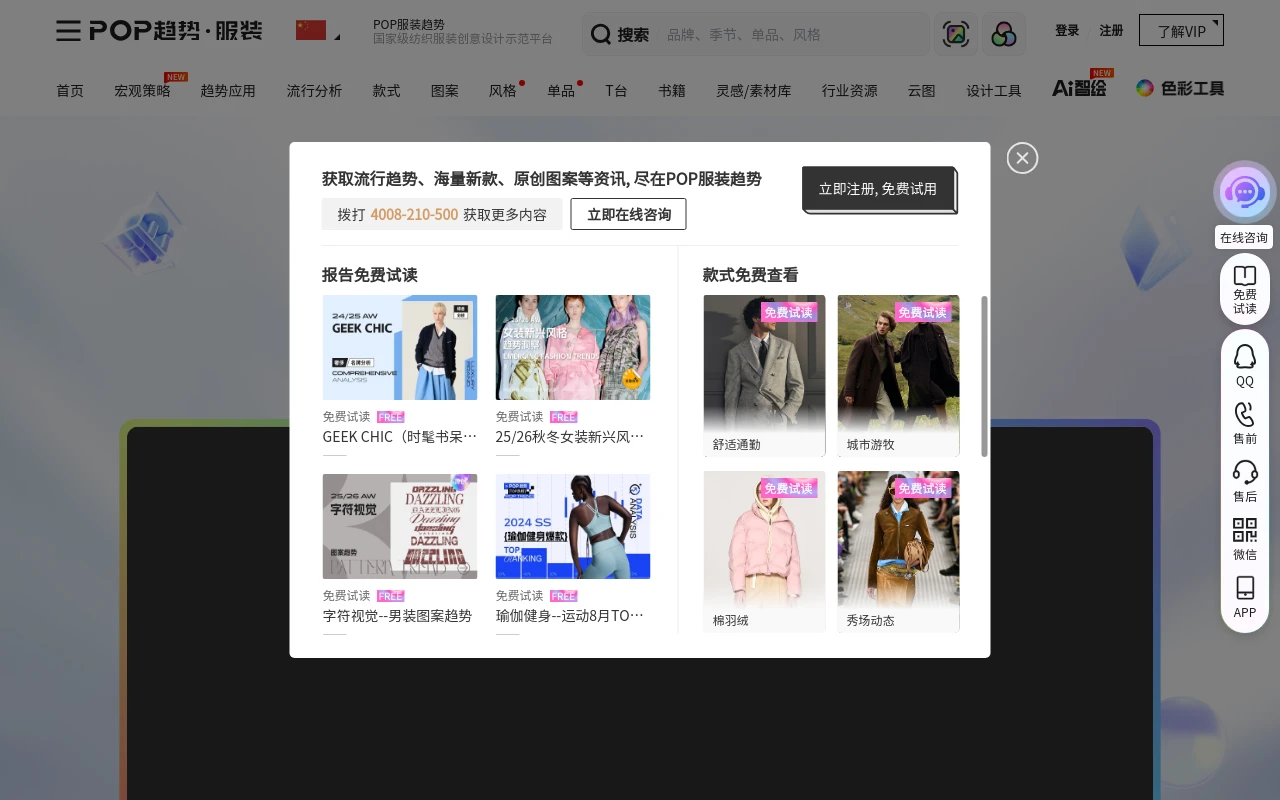Click the 登录 login link
The width and height of the screenshot is (1280, 800).
click(x=1067, y=30)
